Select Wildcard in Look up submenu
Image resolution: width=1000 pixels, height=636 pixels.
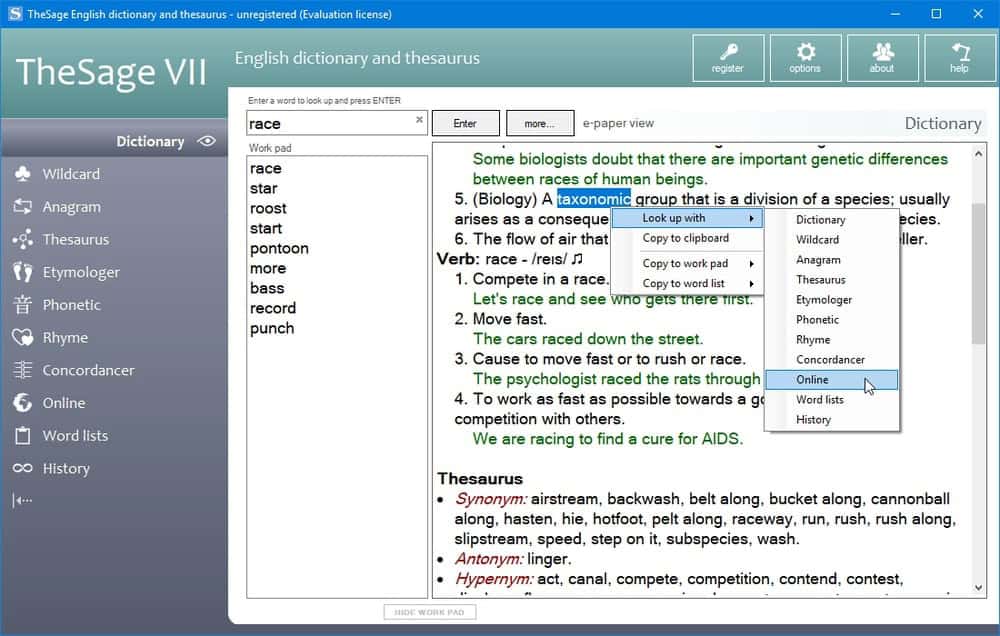(832, 239)
